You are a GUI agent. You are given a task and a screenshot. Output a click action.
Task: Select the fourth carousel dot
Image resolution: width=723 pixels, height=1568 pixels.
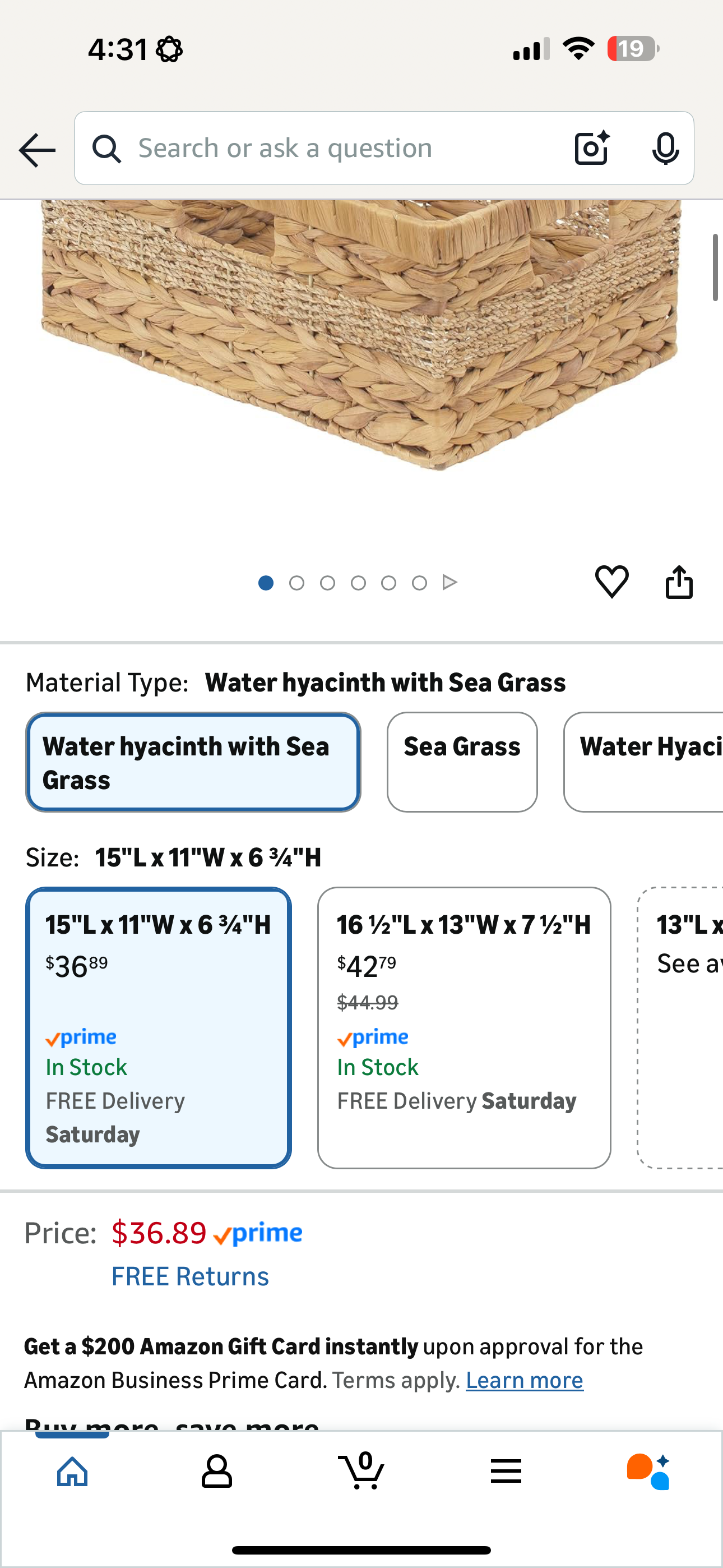tap(358, 582)
